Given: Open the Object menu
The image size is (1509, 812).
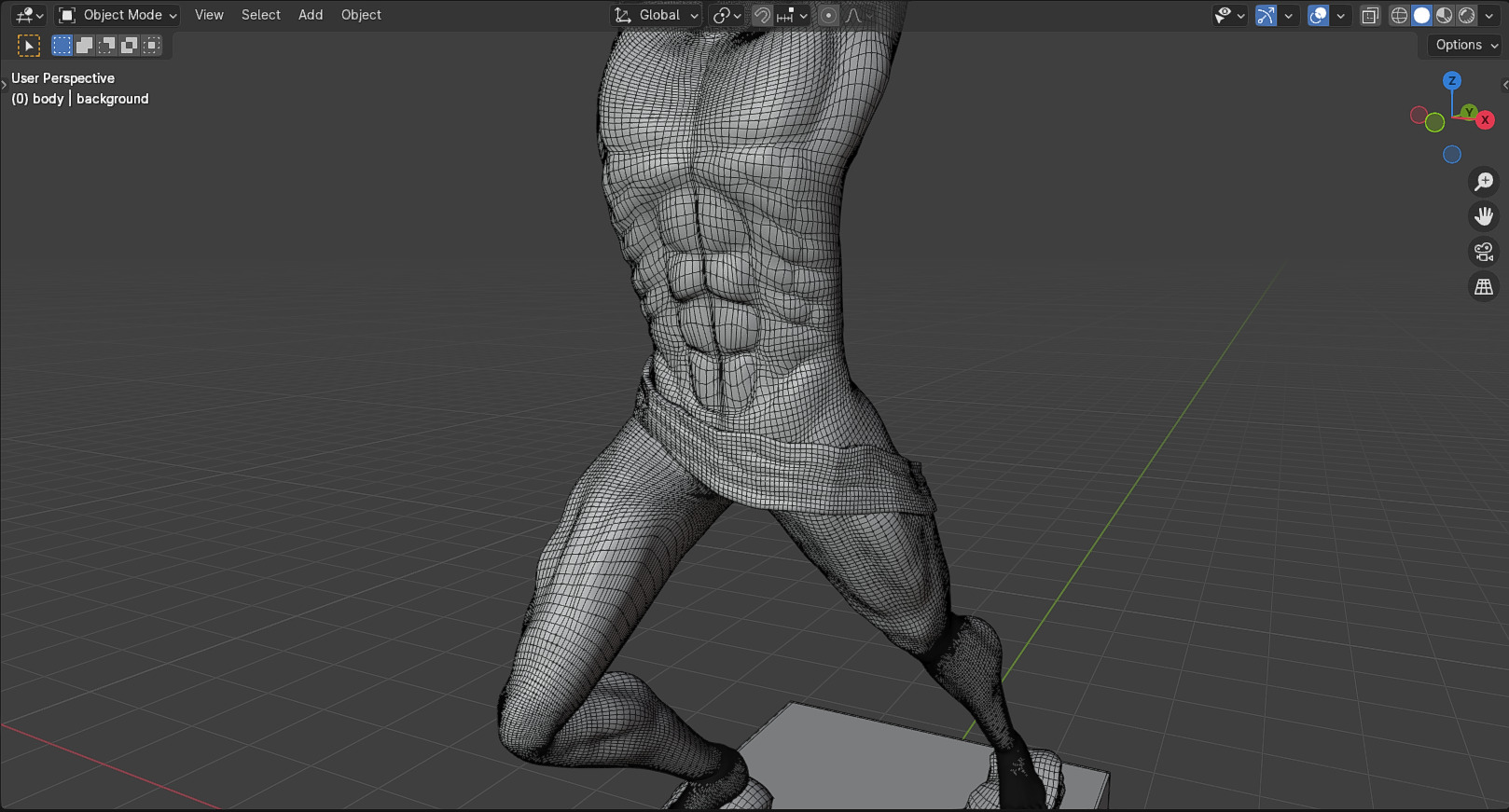Looking at the screenshot, I should 361,15.
